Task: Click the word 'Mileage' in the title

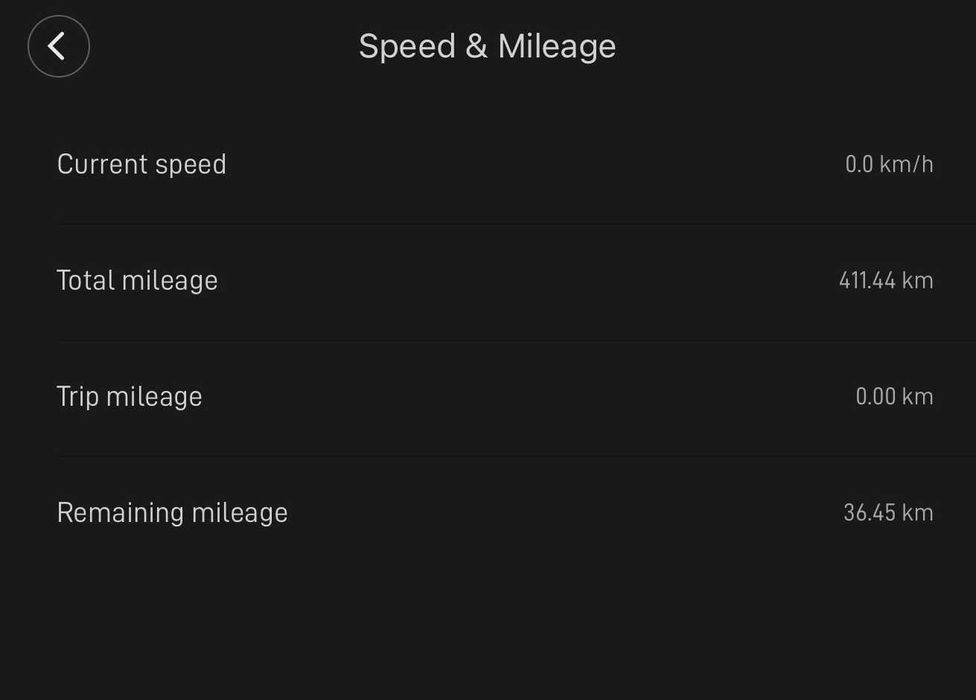Action: pyautogui.click(x=556, y=46)
